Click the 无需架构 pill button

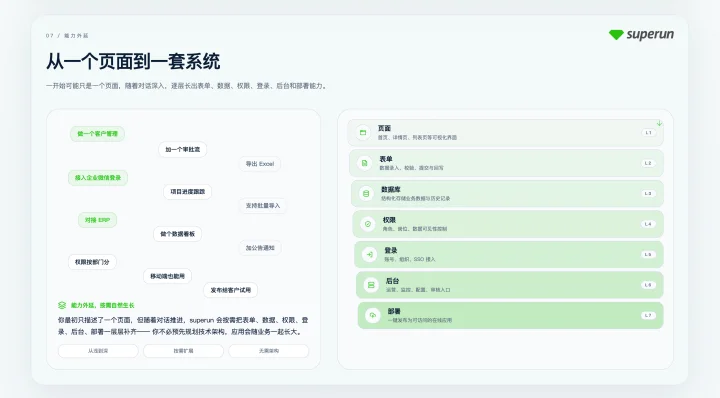(269, 351)
